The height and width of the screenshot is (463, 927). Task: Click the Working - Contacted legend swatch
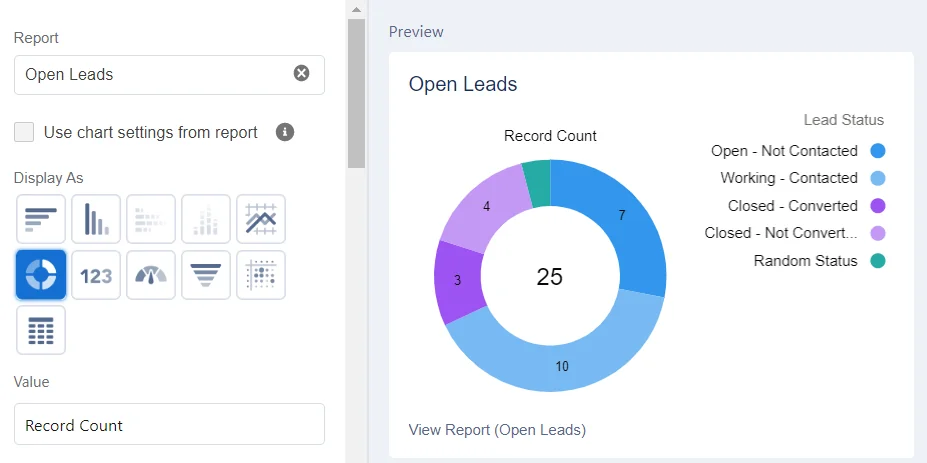(x=878, y=178)
